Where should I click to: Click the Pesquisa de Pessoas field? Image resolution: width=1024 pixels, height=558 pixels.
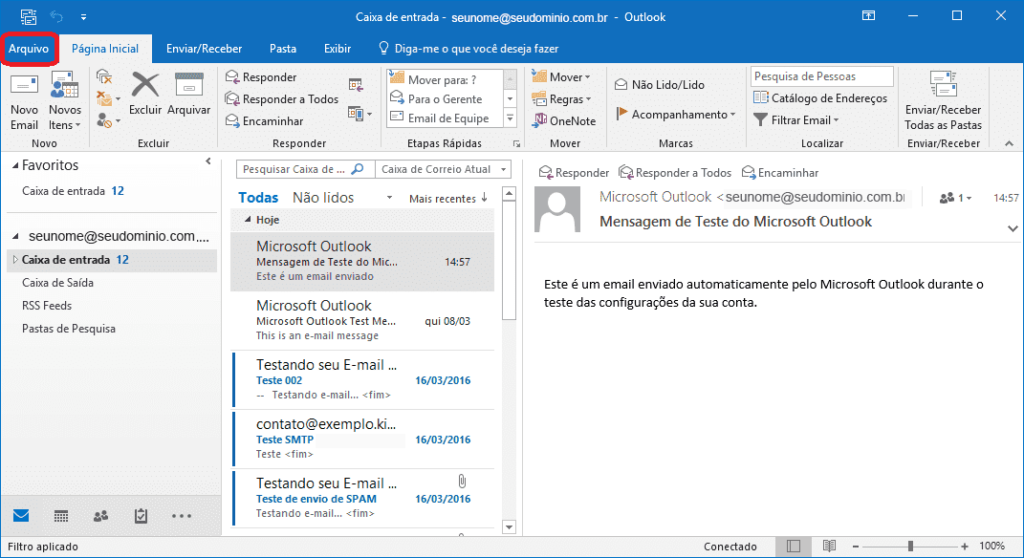[822, 76]
